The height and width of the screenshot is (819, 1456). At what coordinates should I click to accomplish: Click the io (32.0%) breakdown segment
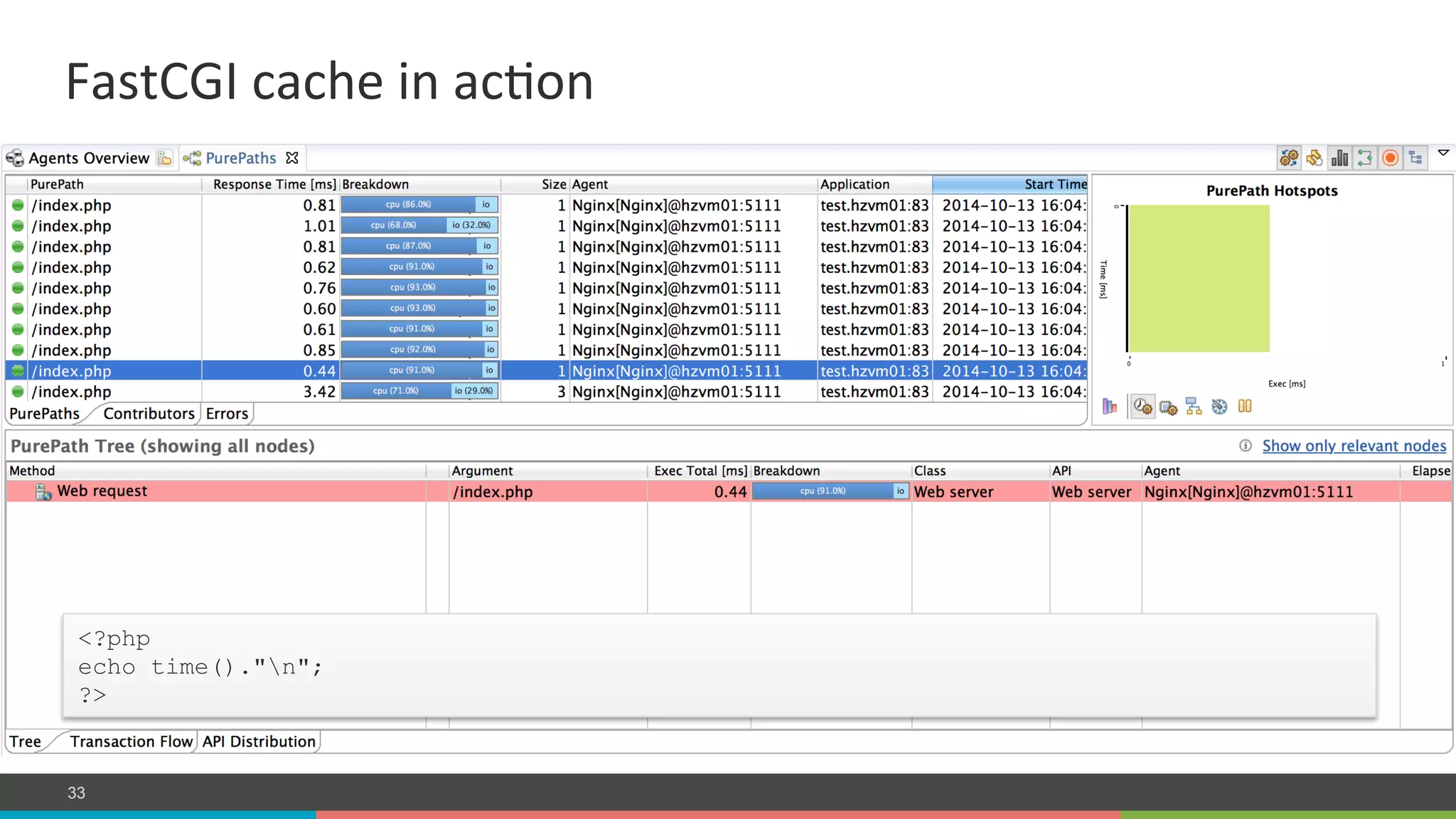click(x=472, y=225)
